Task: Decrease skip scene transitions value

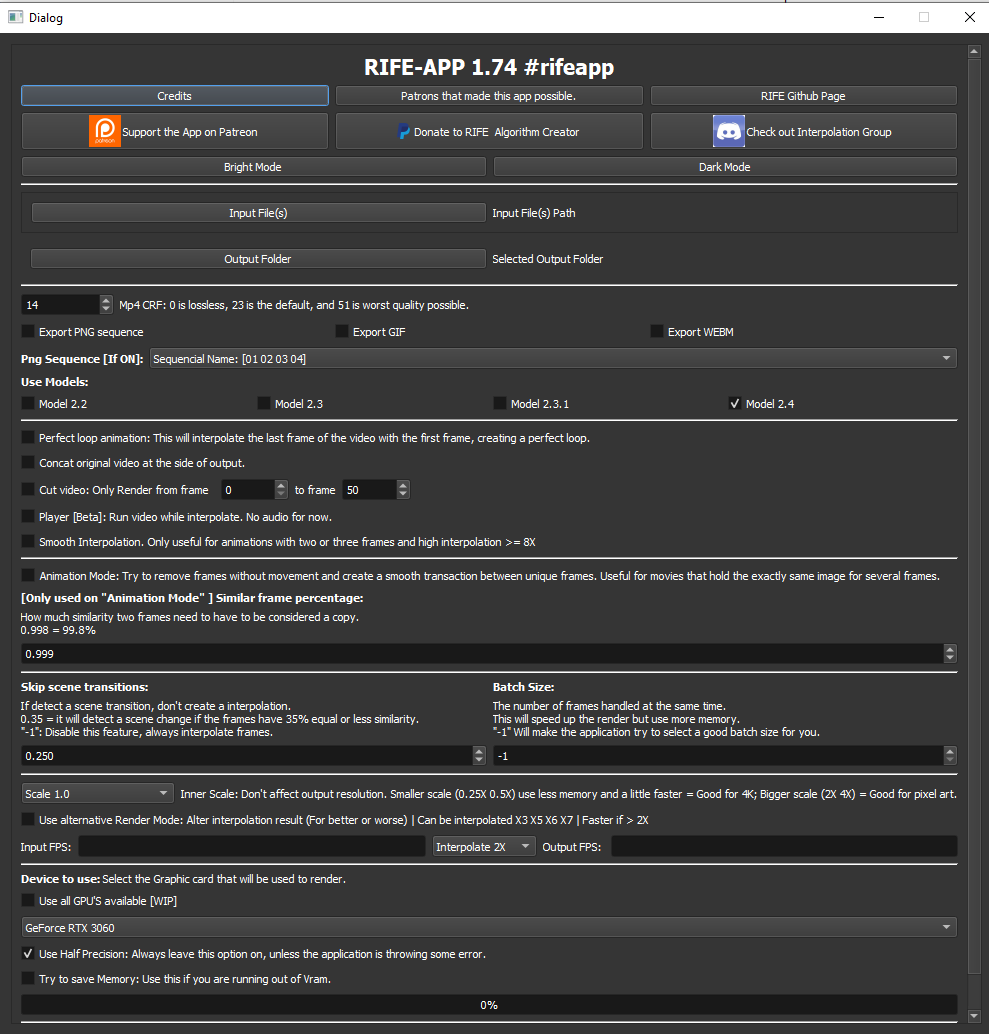Action: [x=479, y=760]
